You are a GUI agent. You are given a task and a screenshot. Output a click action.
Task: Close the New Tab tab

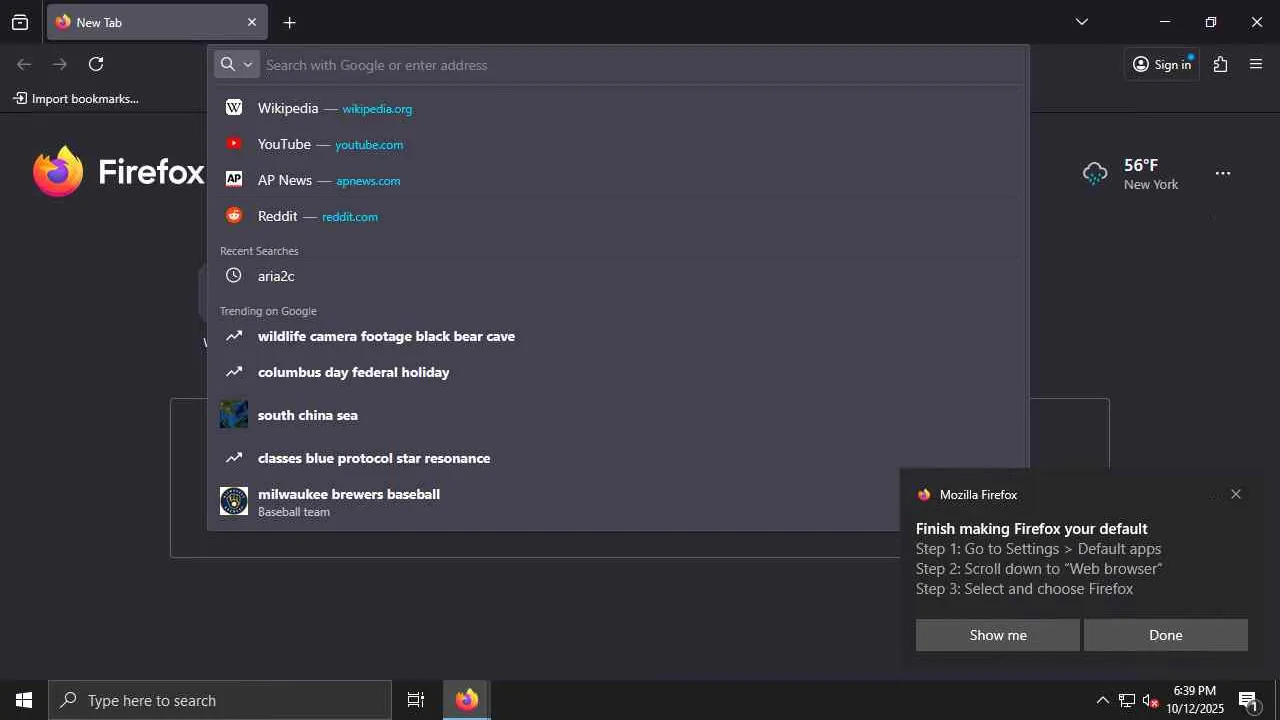pyautogui.click(x=252, y=22)
